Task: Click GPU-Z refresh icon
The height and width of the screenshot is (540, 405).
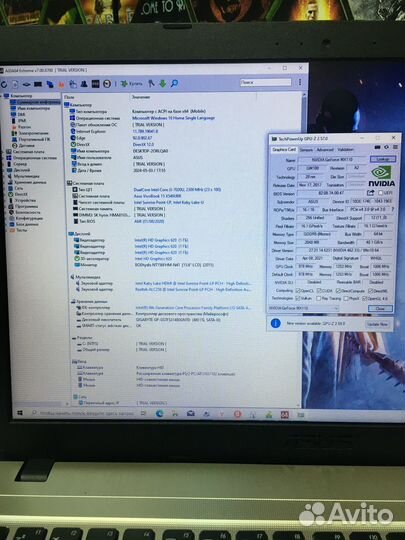Action: (386, 147)
